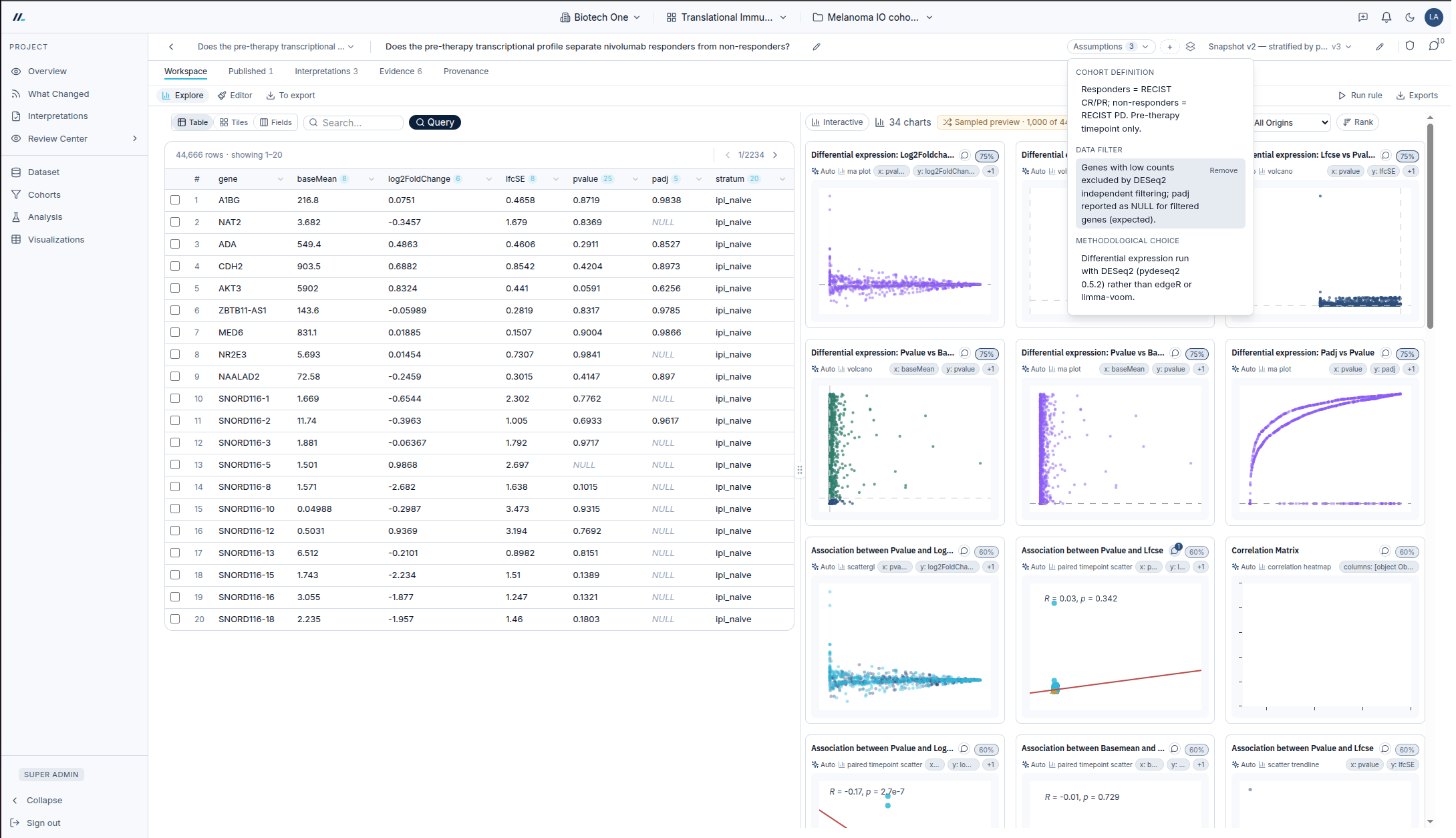Toggle Interactive chart mode
Image resolution: width=1456 pixels, height=838 pixels.
pyautogui.click(x=837, y=122)
